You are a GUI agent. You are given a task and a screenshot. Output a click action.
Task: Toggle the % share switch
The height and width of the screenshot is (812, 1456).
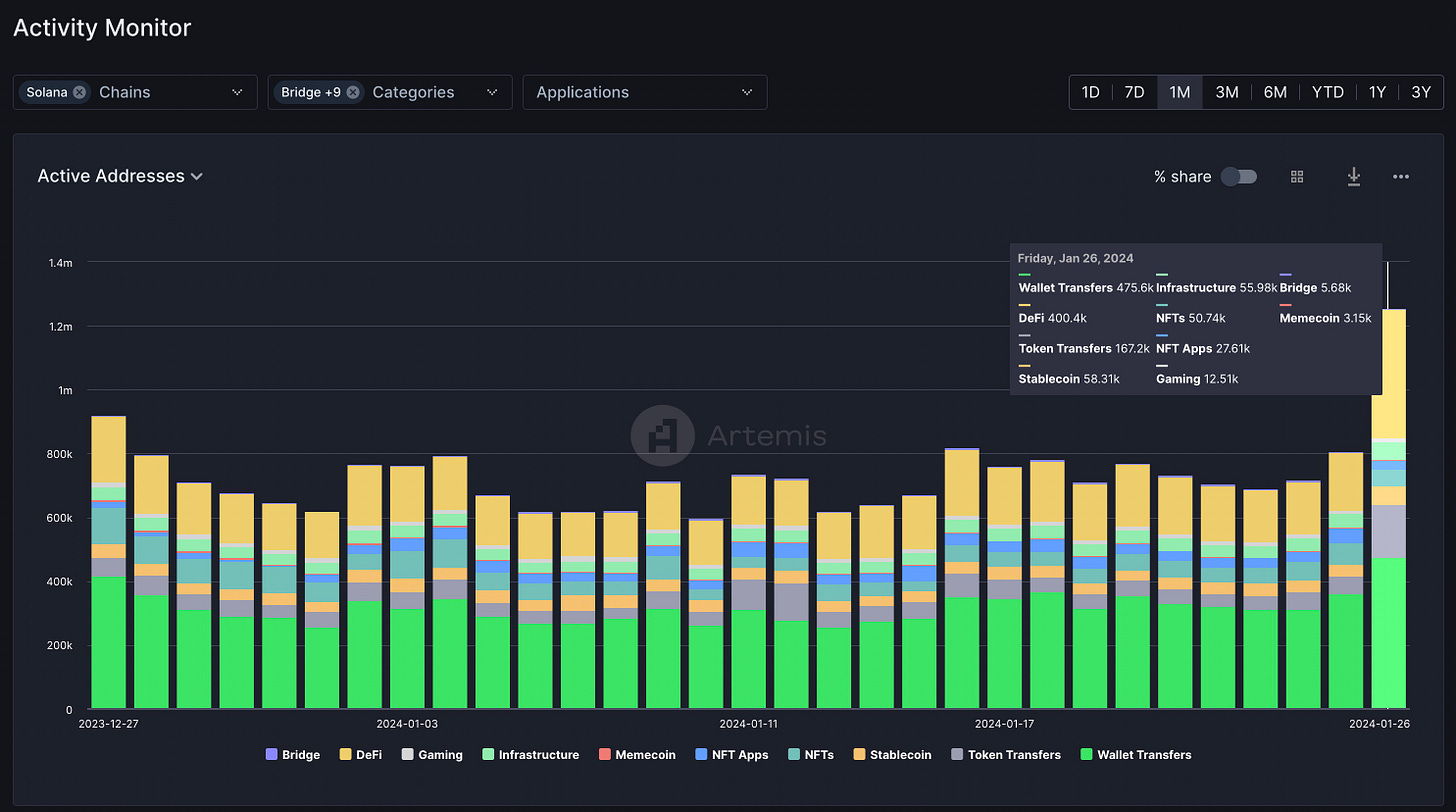click(x=1239, y=176)
